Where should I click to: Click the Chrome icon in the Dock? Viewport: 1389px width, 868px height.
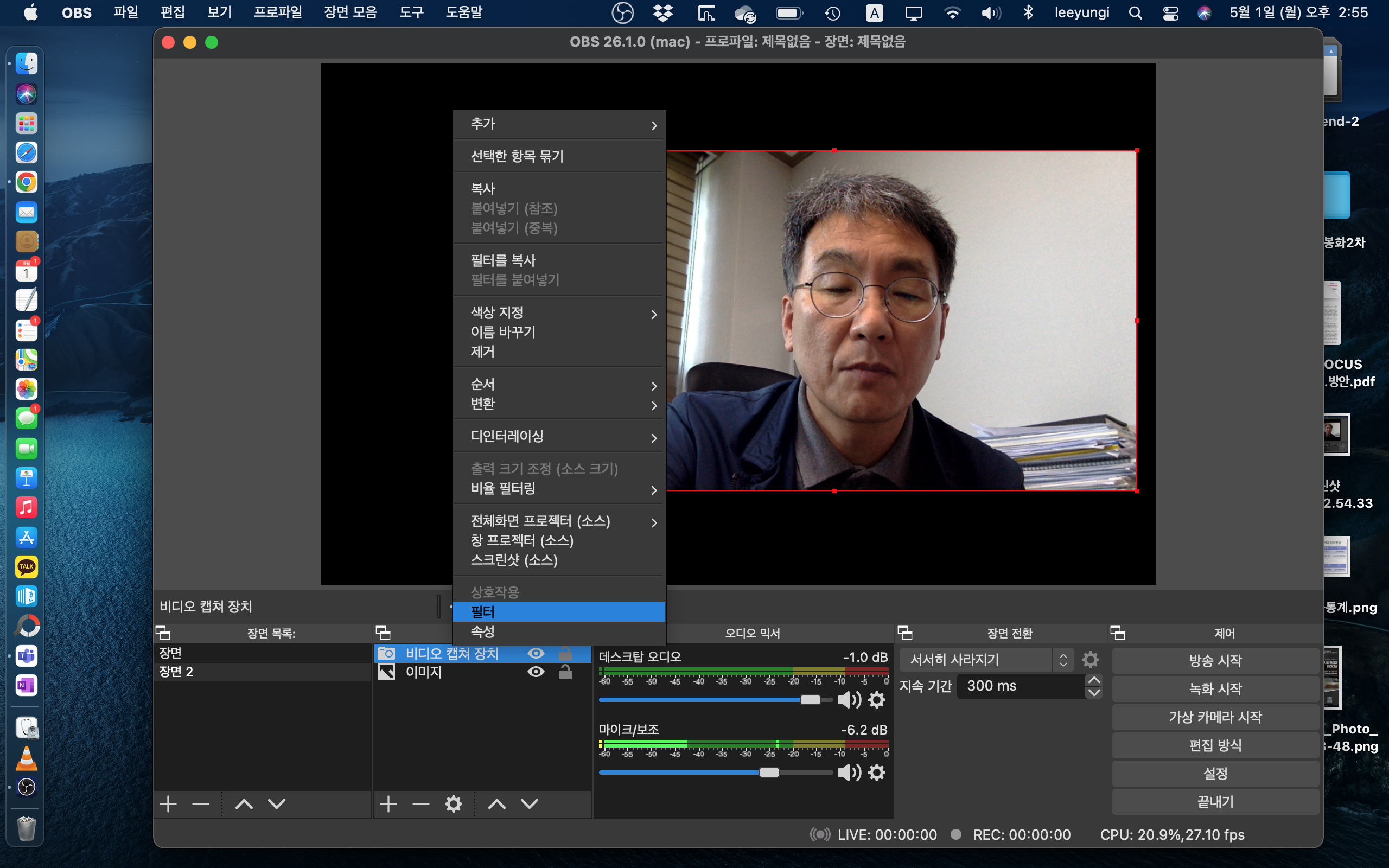[27, 183]
